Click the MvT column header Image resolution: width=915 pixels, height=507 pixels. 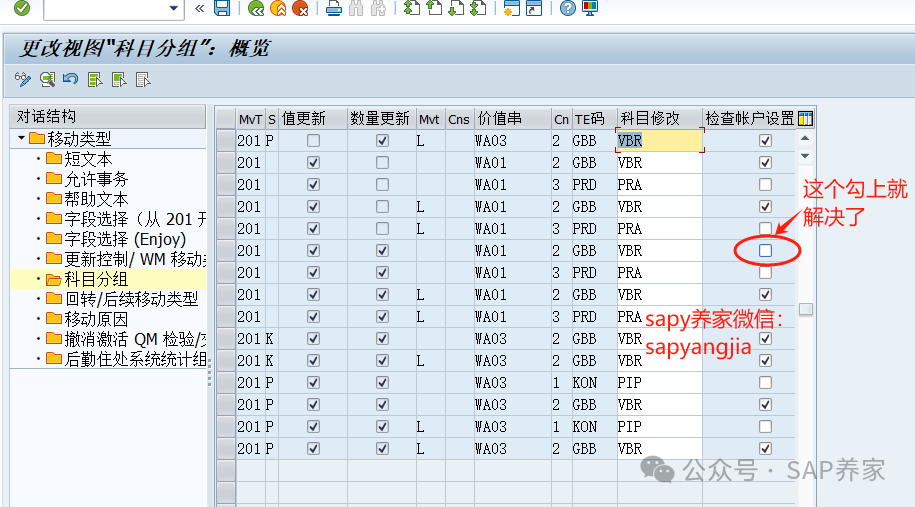250,118
